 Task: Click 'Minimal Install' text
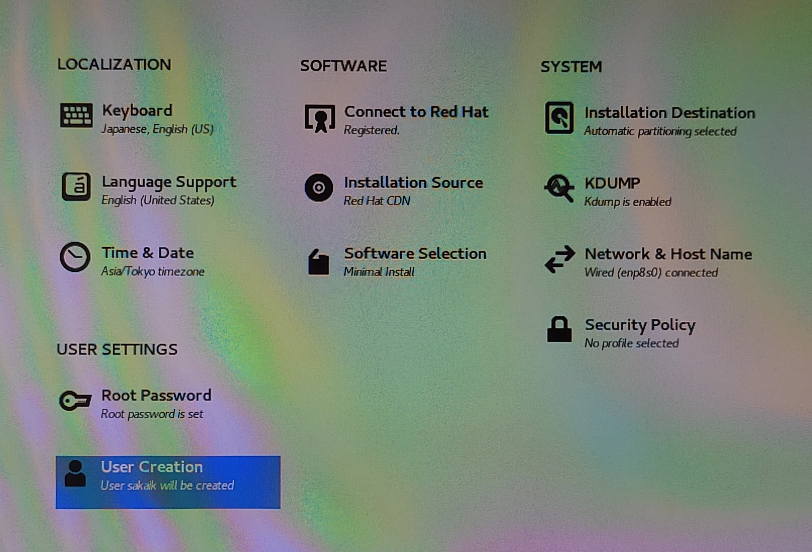(379, 272)
